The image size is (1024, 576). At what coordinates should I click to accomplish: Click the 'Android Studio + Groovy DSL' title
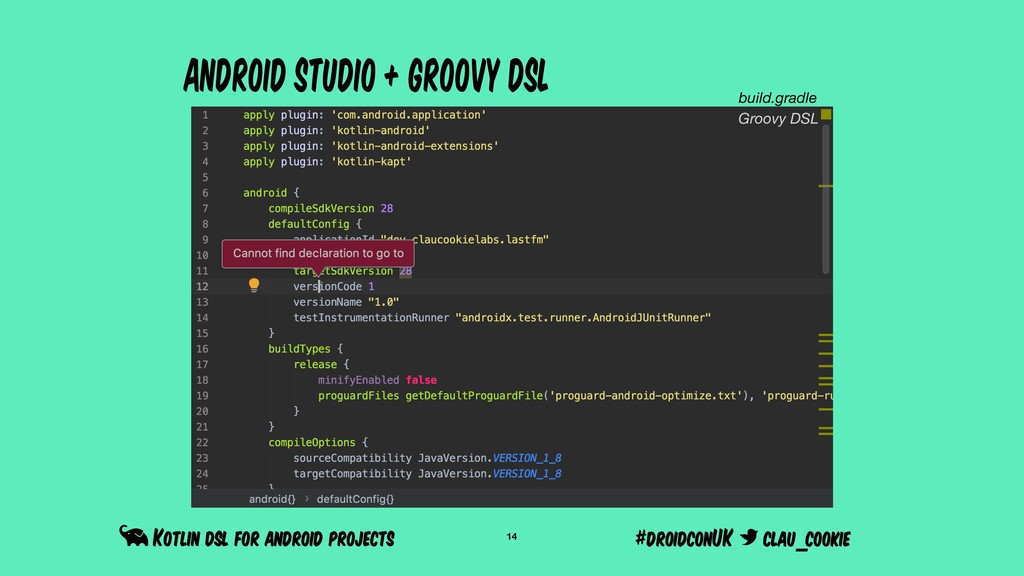click(366, 75)
